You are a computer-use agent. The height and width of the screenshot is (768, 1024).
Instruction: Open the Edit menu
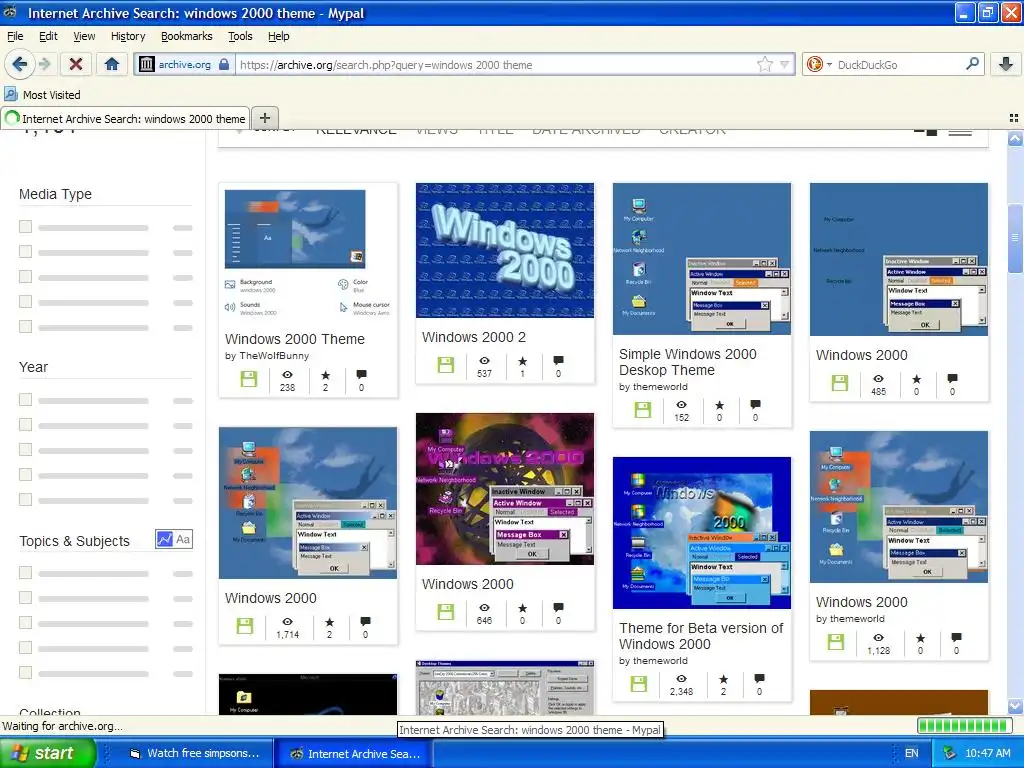click(x=48, y=36)
